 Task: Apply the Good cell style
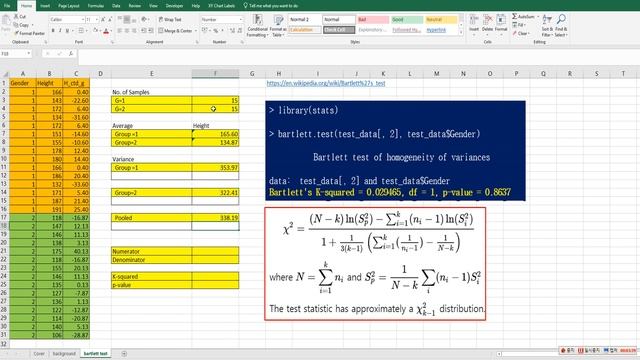click(x=407, y=19)
